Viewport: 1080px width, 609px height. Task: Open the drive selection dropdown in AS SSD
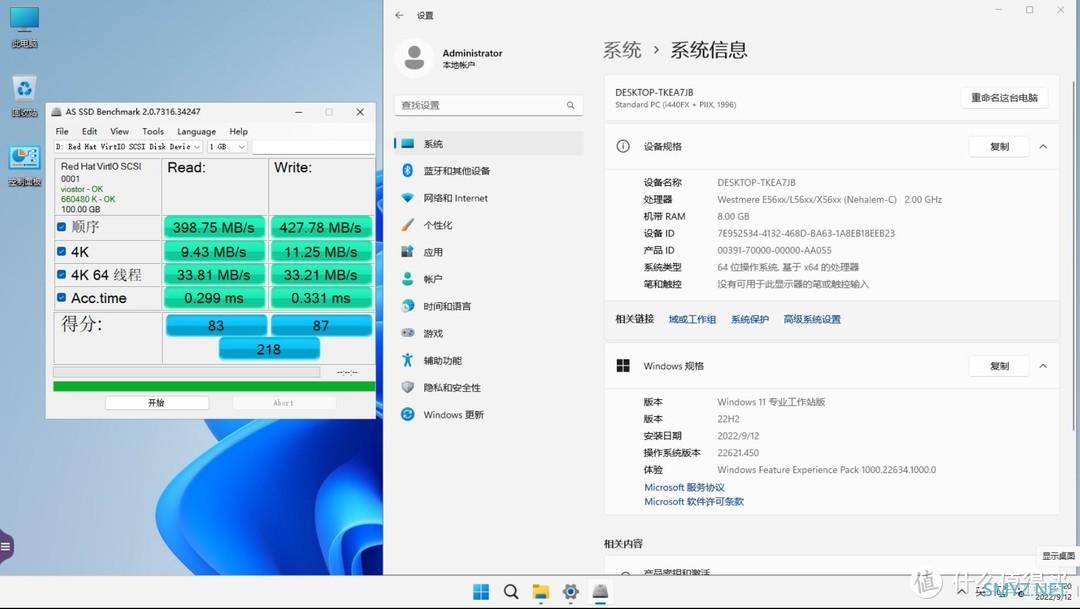tap(128, 147)
